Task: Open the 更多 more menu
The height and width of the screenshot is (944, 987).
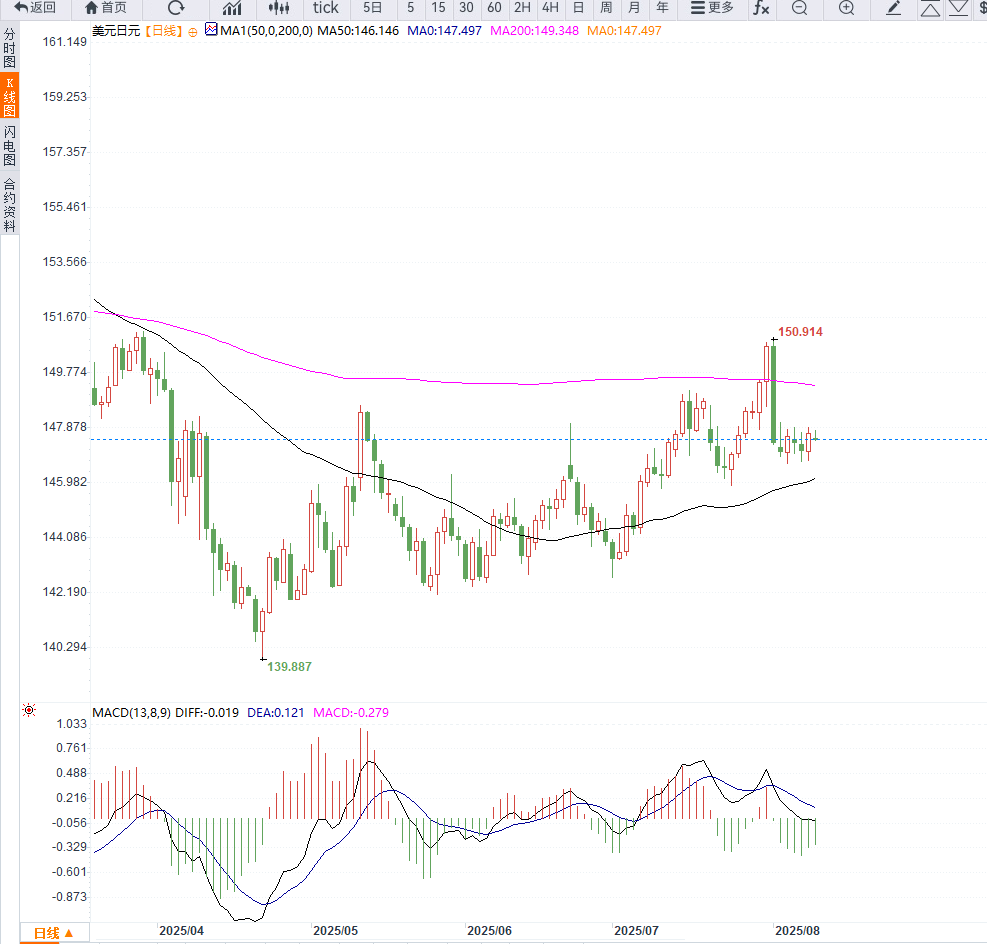Action: coord(712,8)
